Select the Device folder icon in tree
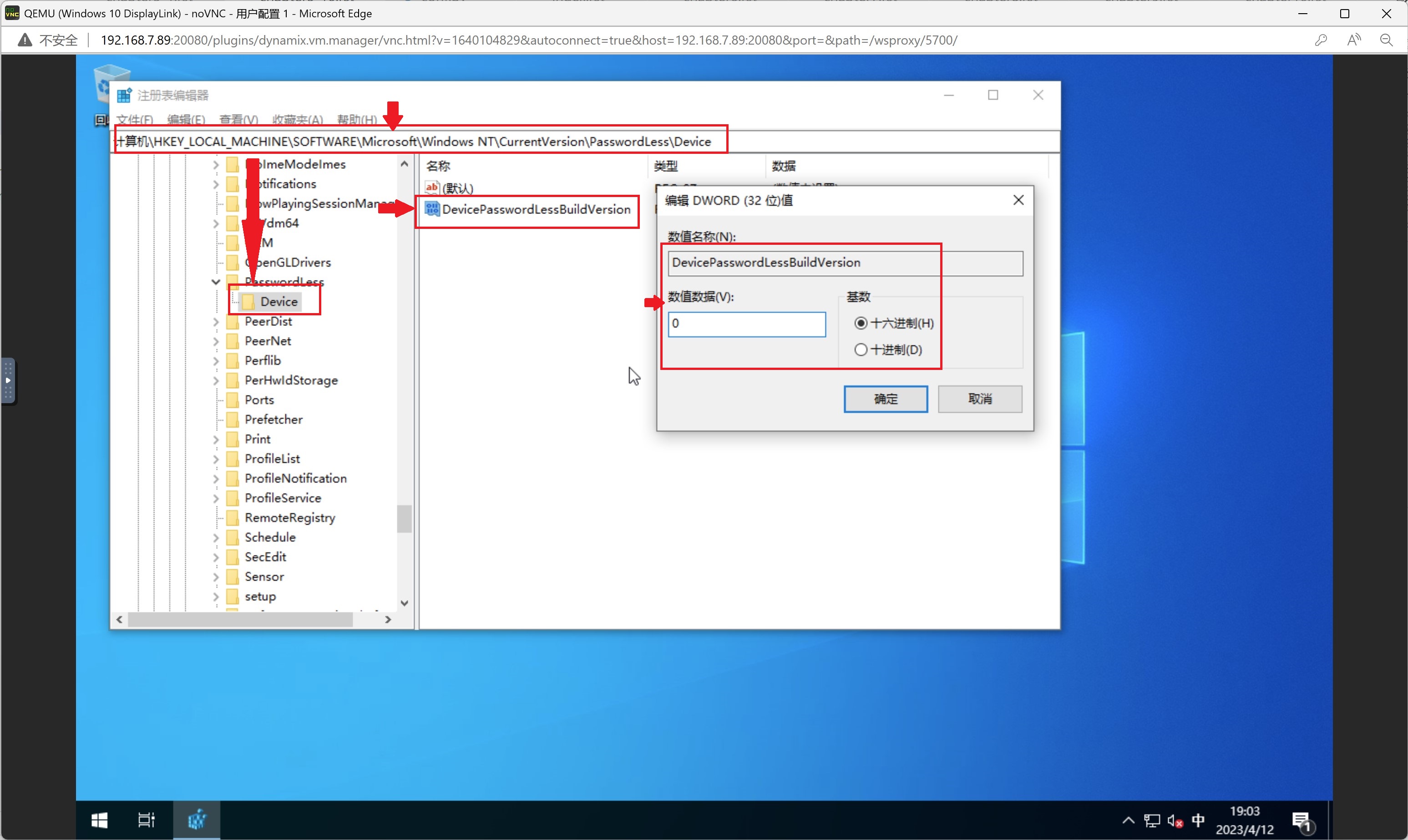The height and width of the screenshot is (840, 1408). (x=248, y=302)
